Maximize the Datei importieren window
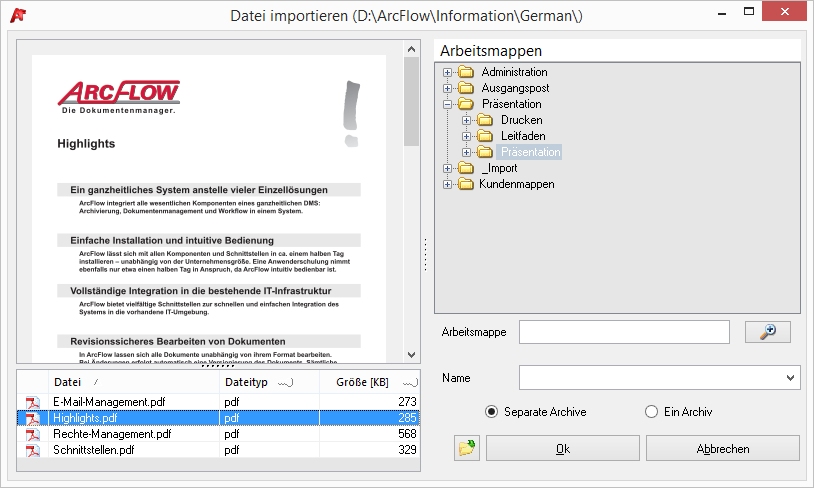 coord(749,12)
